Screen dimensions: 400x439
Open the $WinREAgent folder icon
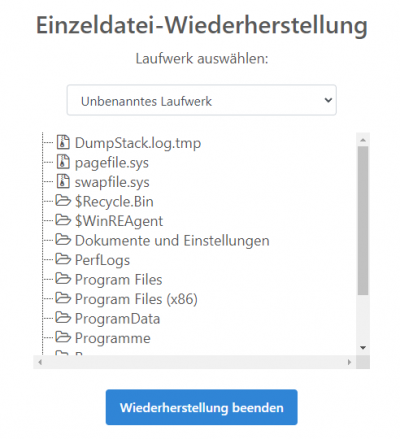[63, 220]
